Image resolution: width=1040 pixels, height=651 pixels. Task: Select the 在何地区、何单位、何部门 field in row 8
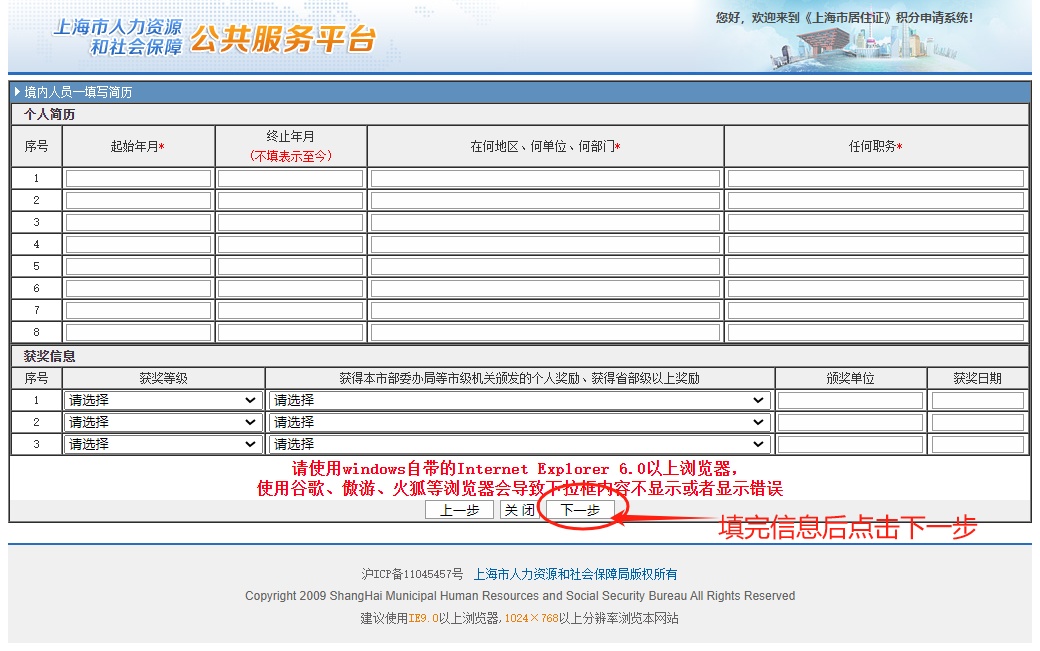coord(545,332)
